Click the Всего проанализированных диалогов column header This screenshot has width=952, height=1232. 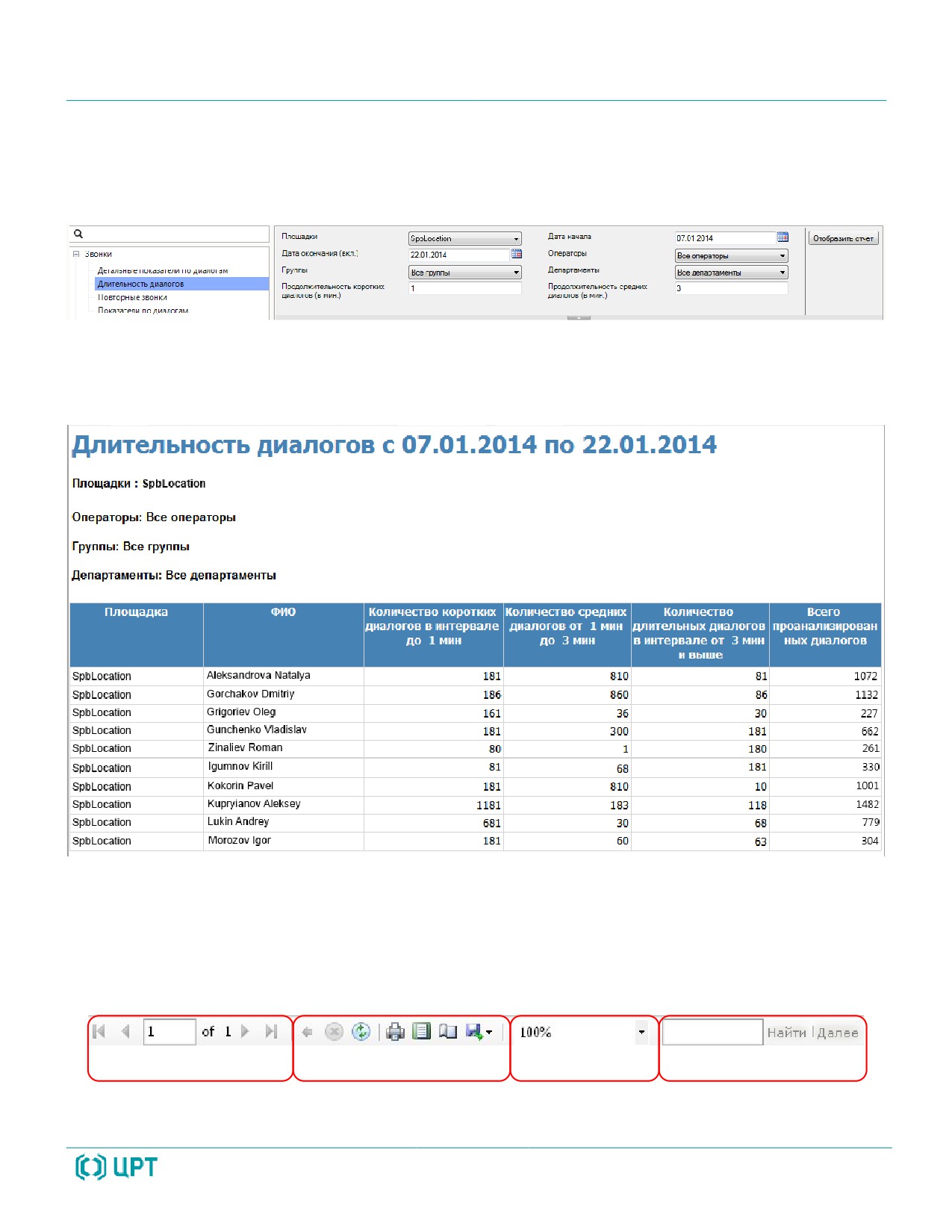(825, 635)
